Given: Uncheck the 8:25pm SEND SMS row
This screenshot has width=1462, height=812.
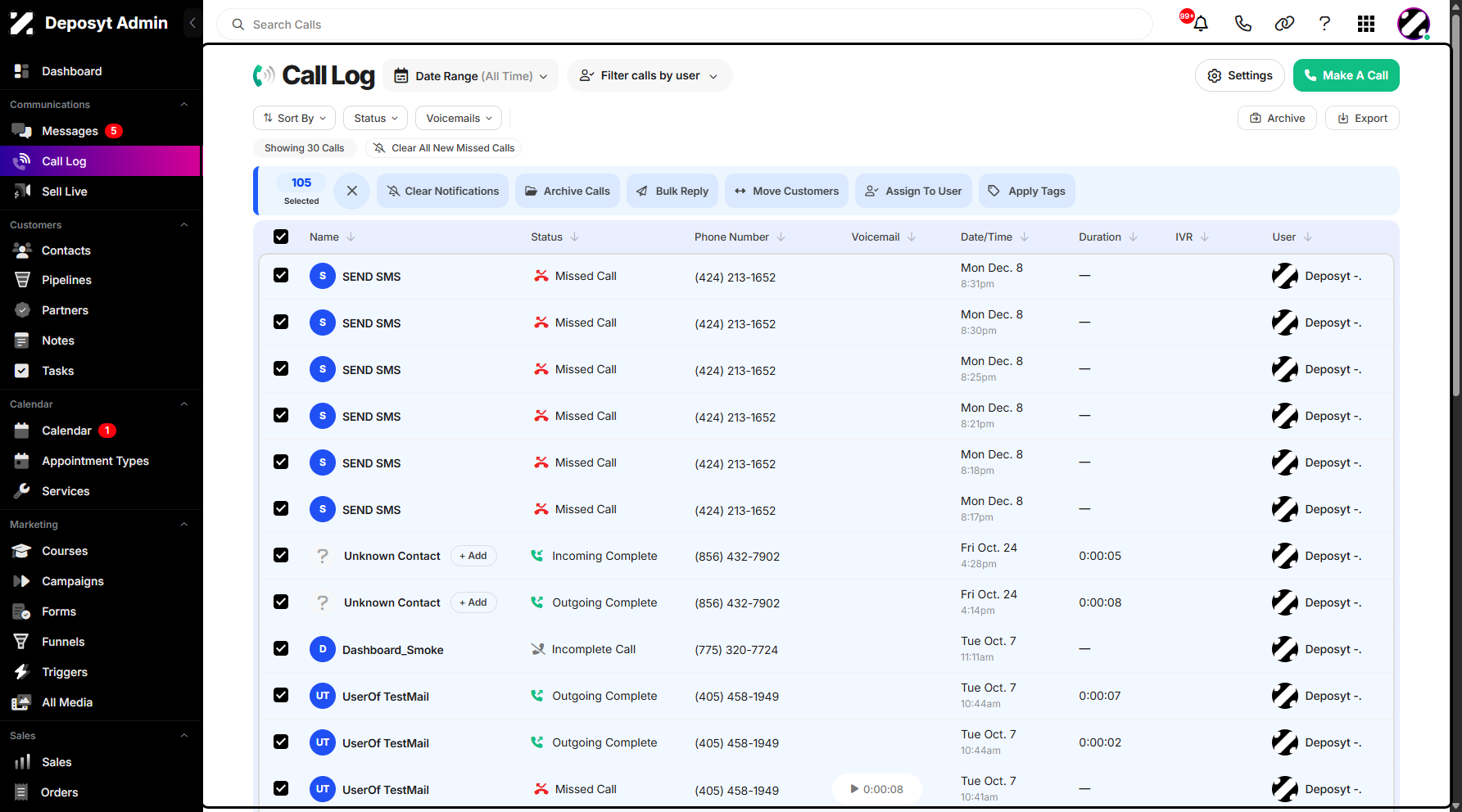Looking at the screenshot, I should point(281,368).
